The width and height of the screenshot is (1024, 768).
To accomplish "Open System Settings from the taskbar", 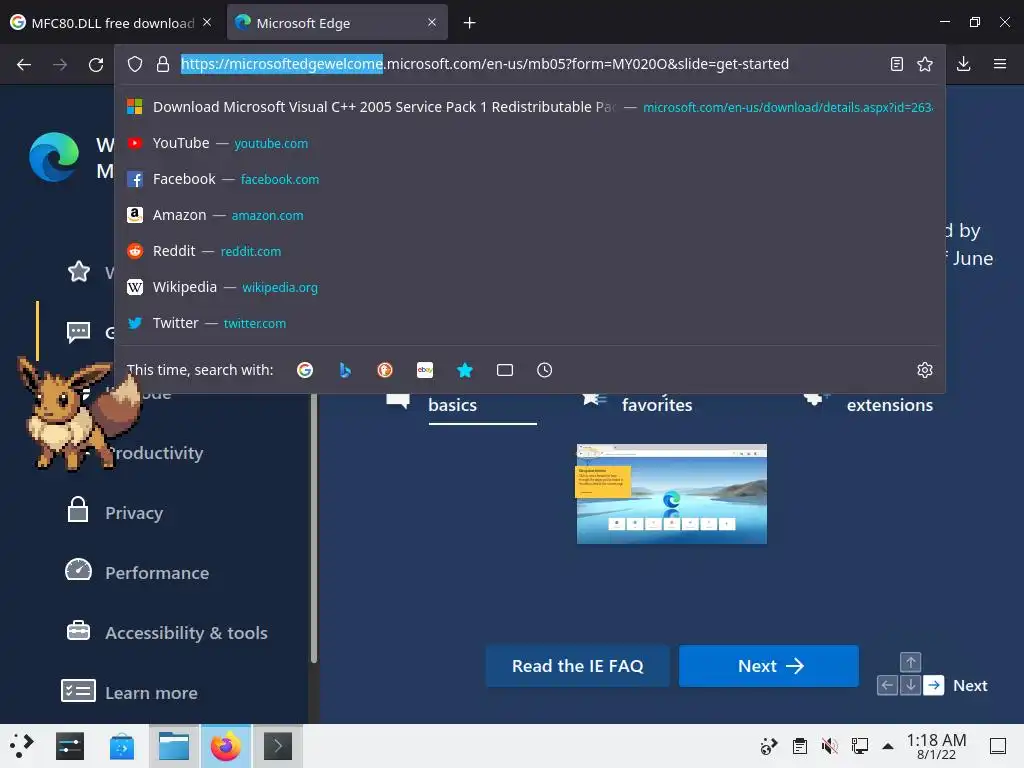I will click(70, 746).
